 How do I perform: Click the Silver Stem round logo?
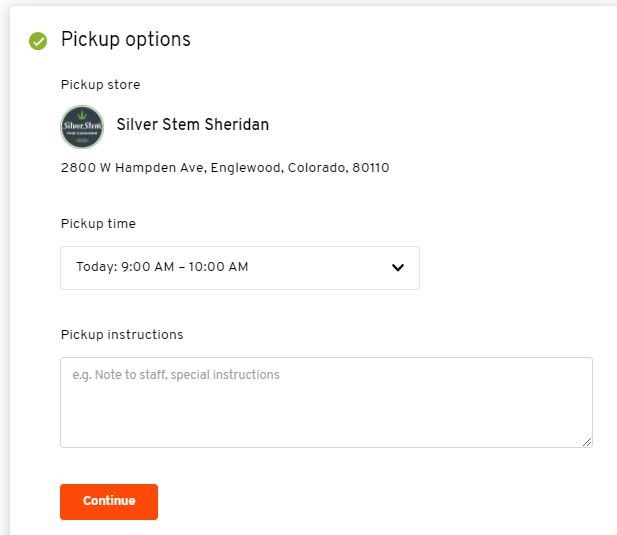coord(82,127)
